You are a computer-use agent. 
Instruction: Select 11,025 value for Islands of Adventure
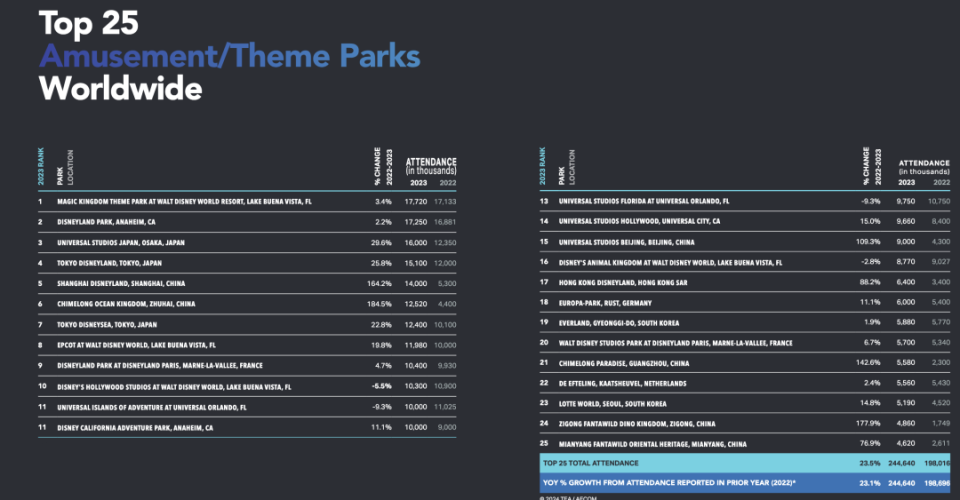[x=445, y=407]
